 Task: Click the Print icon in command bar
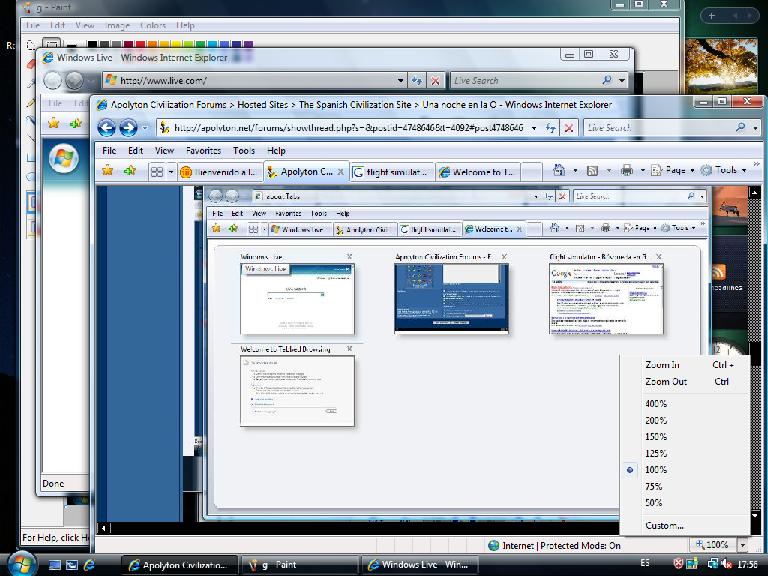click(626, 171)
